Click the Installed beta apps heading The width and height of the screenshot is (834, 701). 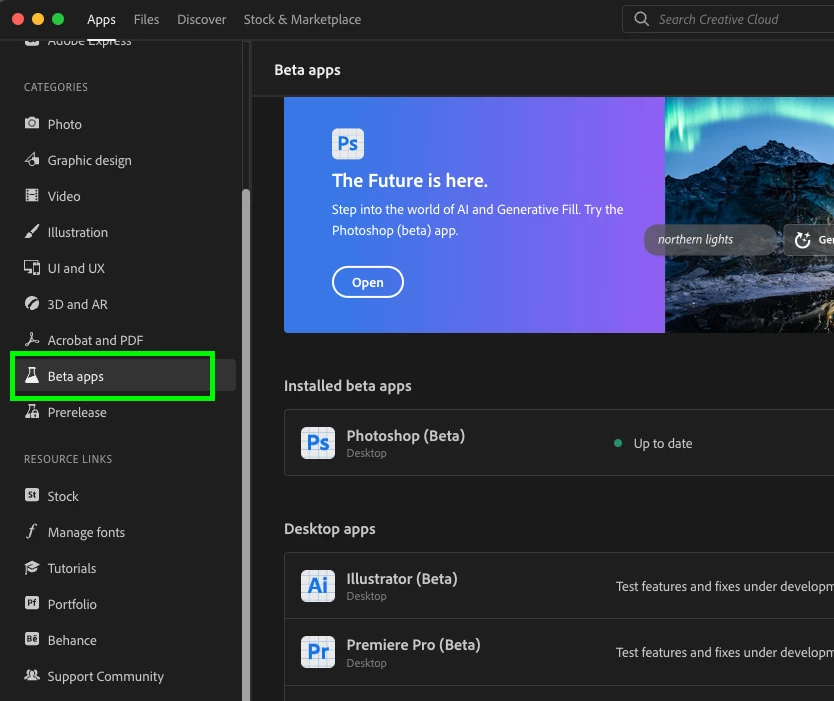(x=348, y=386)
